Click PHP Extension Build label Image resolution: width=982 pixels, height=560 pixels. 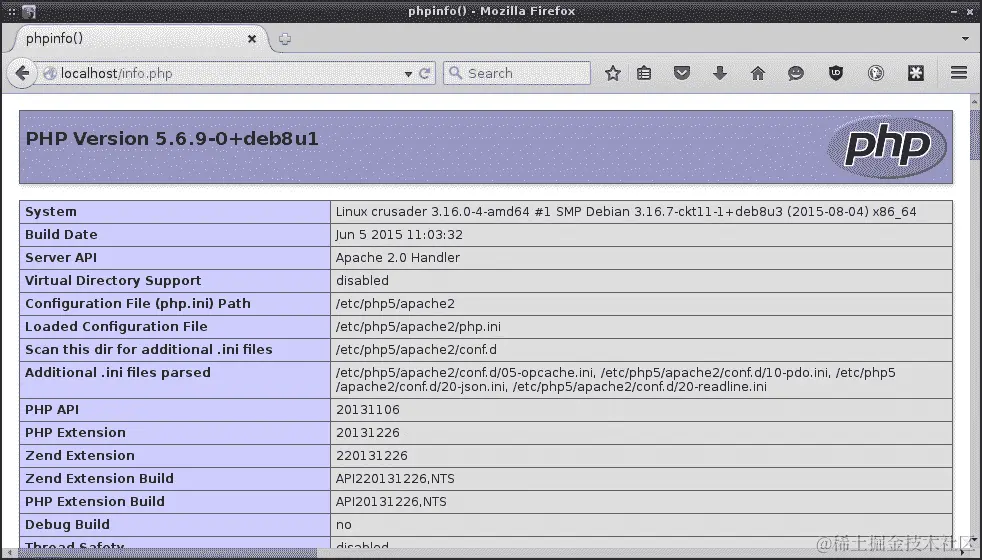(x=95, y=502)
